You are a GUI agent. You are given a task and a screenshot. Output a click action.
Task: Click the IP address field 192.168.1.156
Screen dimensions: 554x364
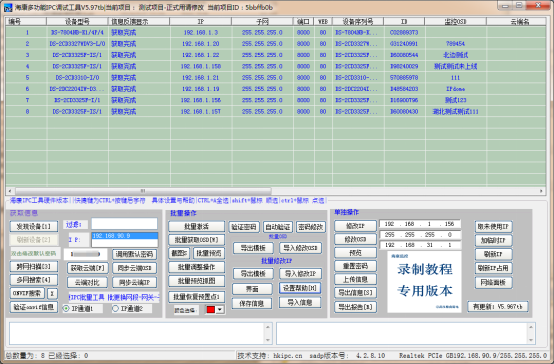tap(420, 224)
